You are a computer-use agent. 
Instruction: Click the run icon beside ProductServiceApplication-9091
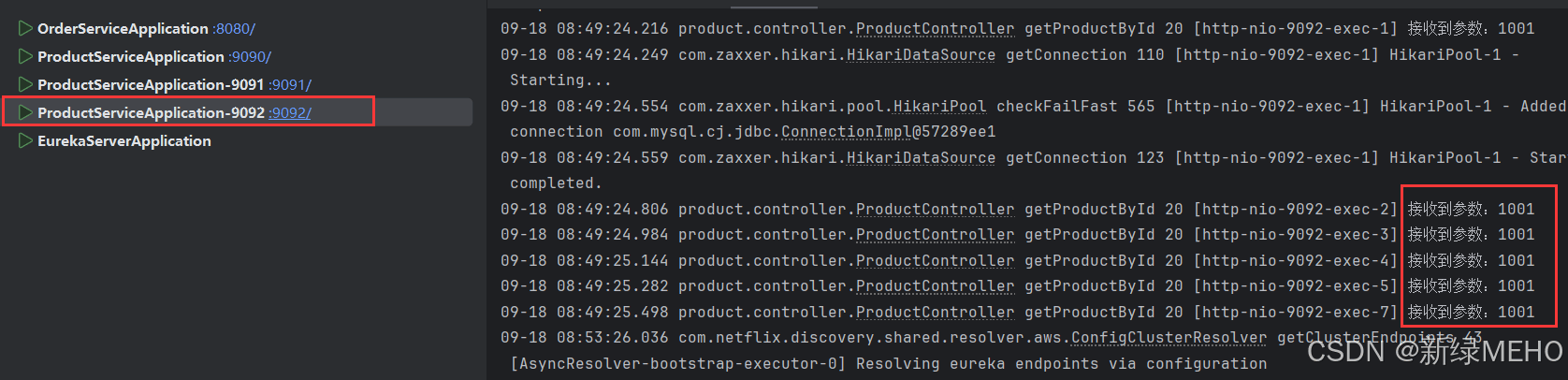(x=25, y=85)
